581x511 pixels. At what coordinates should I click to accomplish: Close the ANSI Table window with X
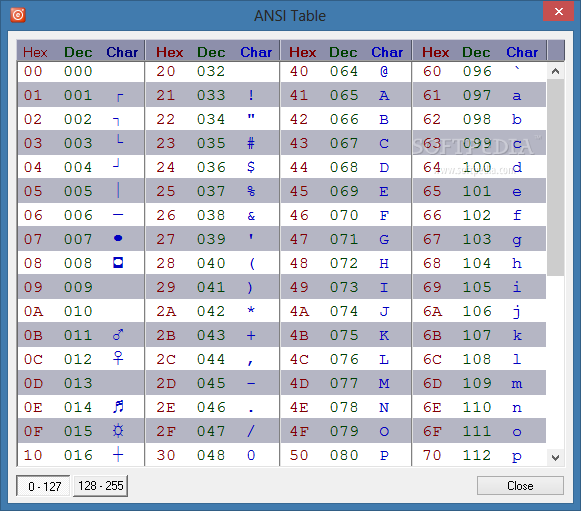pyautogui.click(x=558, y=11)
